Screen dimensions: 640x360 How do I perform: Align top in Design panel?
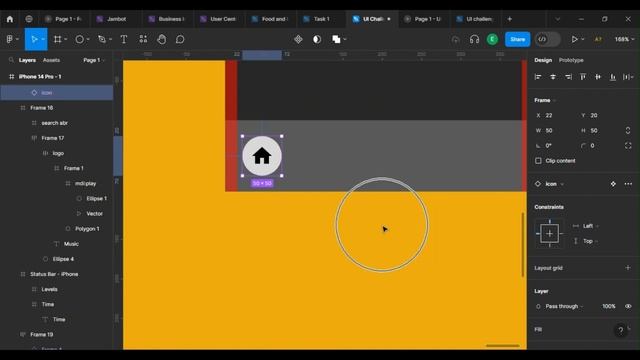[x=583, y=77]
